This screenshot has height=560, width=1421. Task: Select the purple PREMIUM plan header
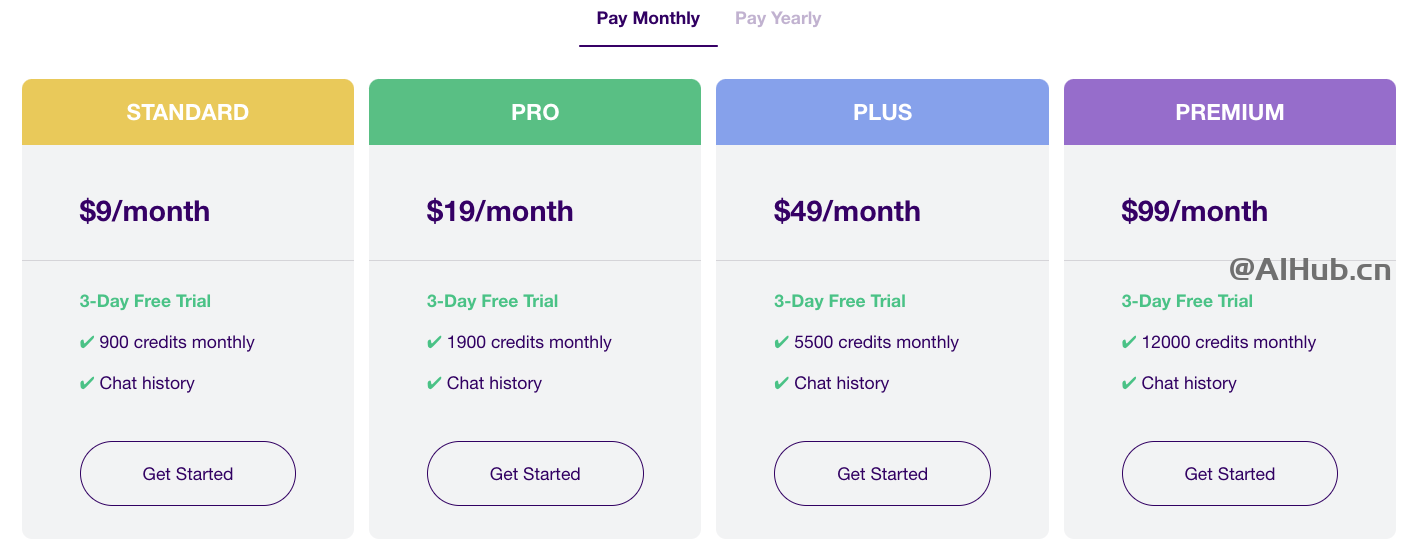pos(1230,112)
